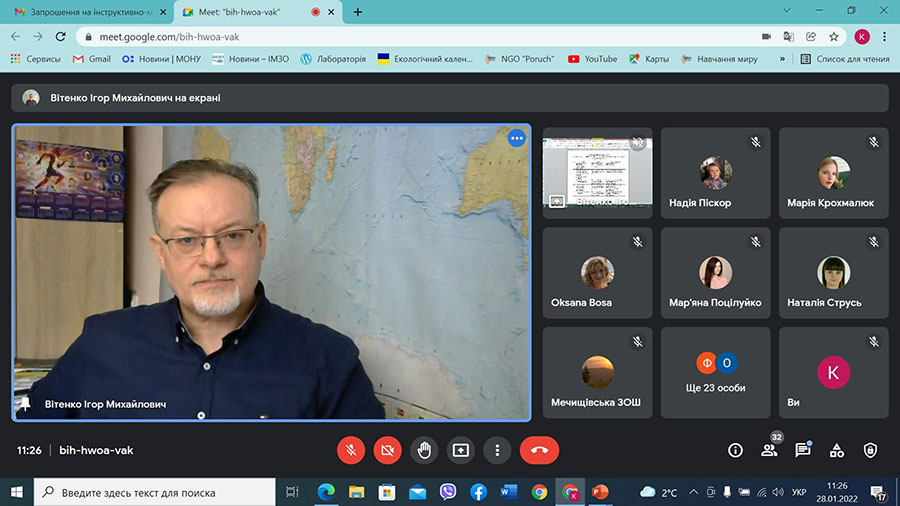Open a new browser tab
Screen dimensions: 900x506
pyautogui.click(x=358, y=12)
